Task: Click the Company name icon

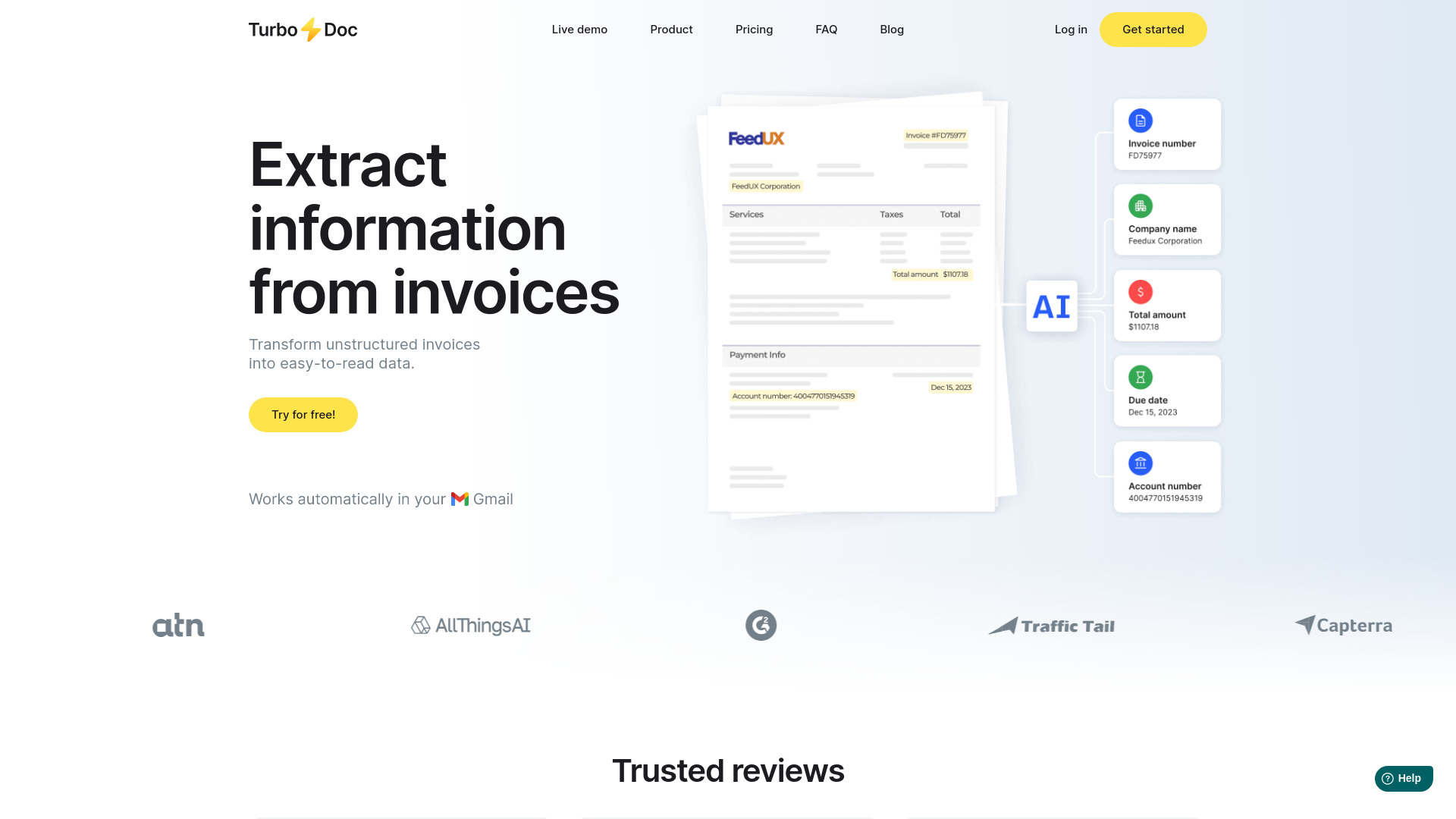Action: [x=1140, y=205]
